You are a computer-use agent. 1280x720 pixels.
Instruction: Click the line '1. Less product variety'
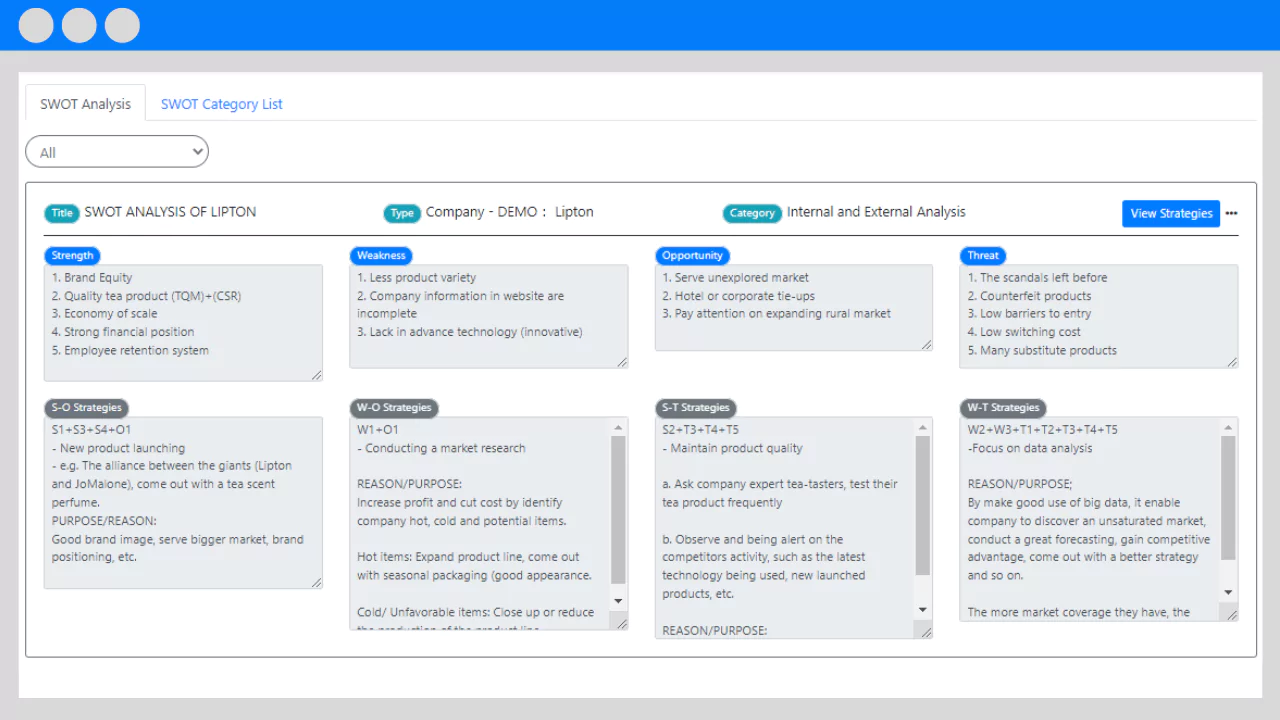coord(417,278)
